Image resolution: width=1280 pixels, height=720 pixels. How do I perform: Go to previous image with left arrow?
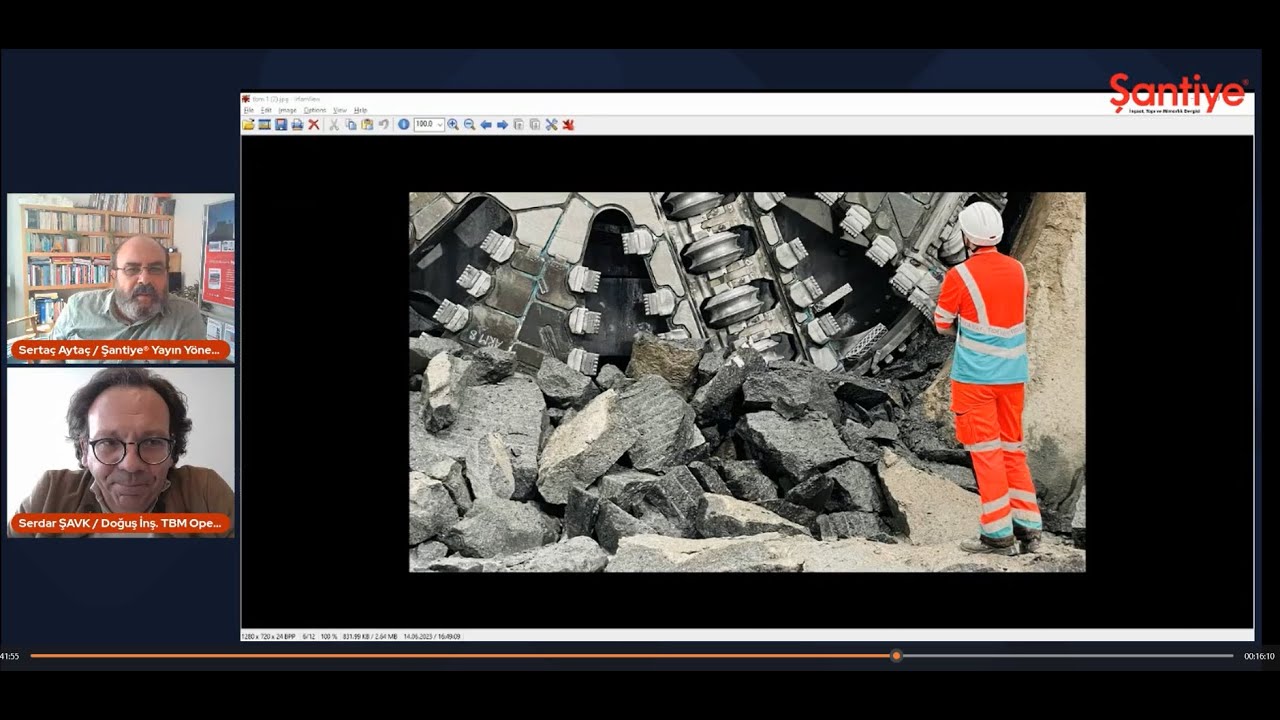(486, 125)
